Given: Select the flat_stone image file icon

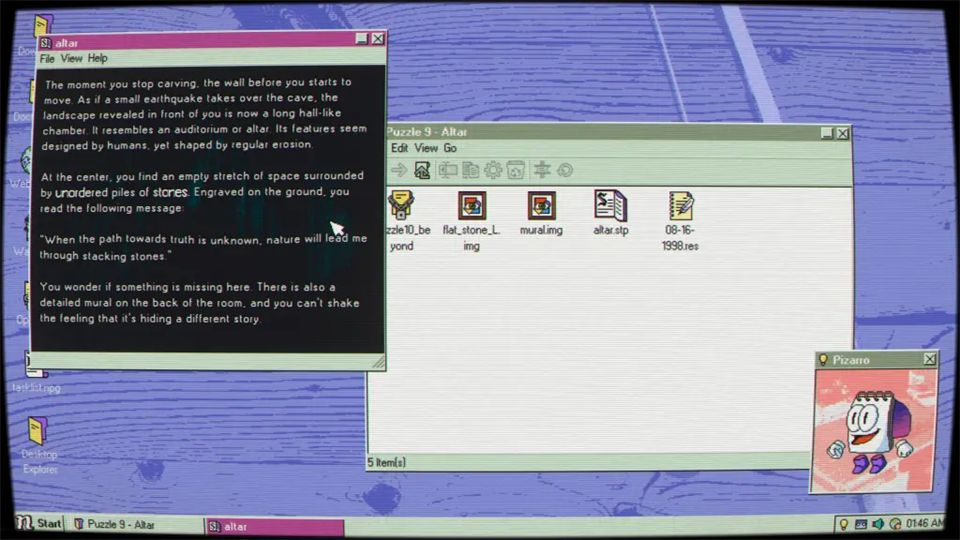Looking at the screenshot, I should [x=472, y=205].
